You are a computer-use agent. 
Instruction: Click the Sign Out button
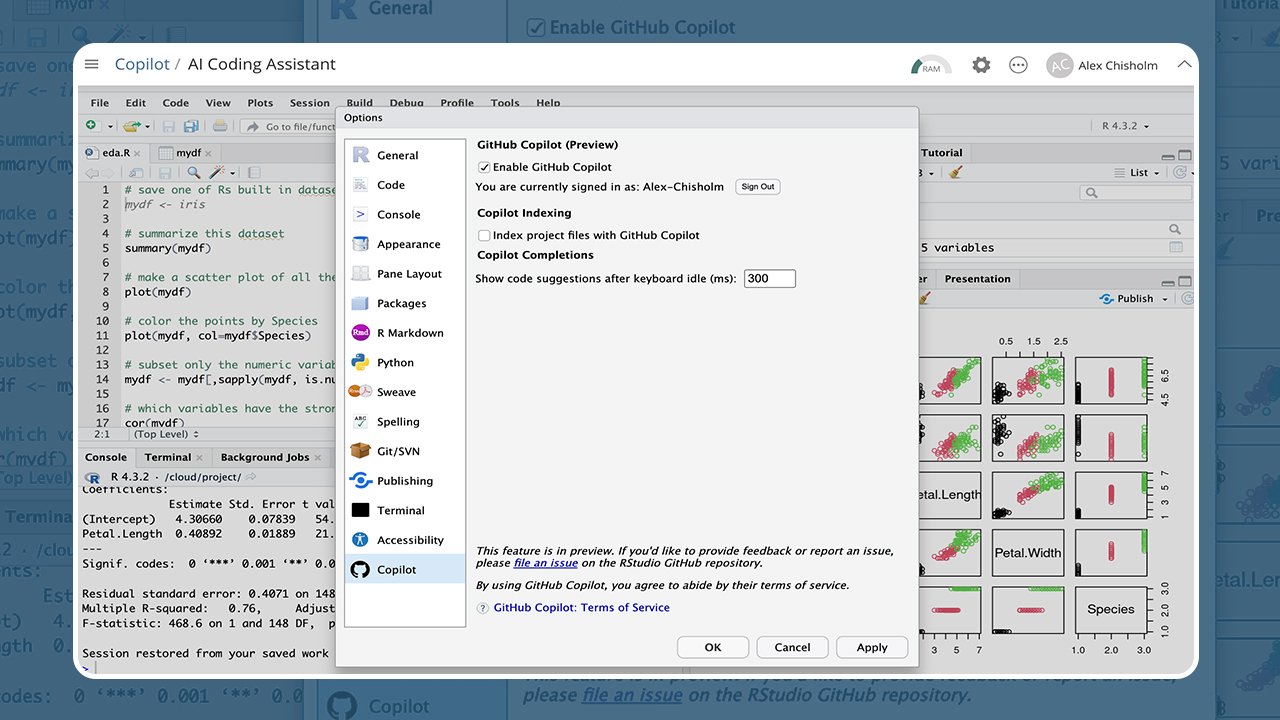(x=757, y=187)
